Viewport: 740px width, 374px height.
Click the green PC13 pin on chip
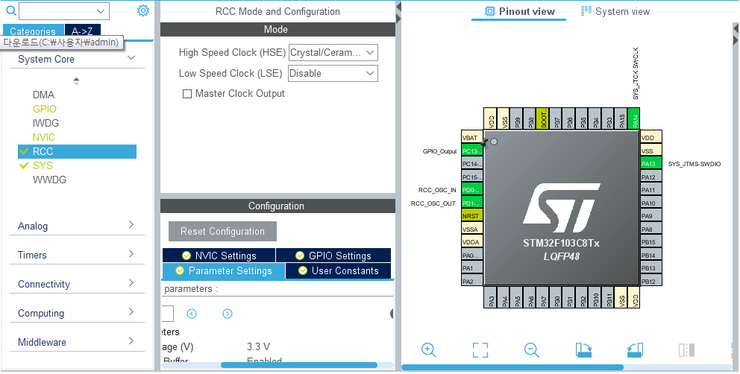pos(472,151)
